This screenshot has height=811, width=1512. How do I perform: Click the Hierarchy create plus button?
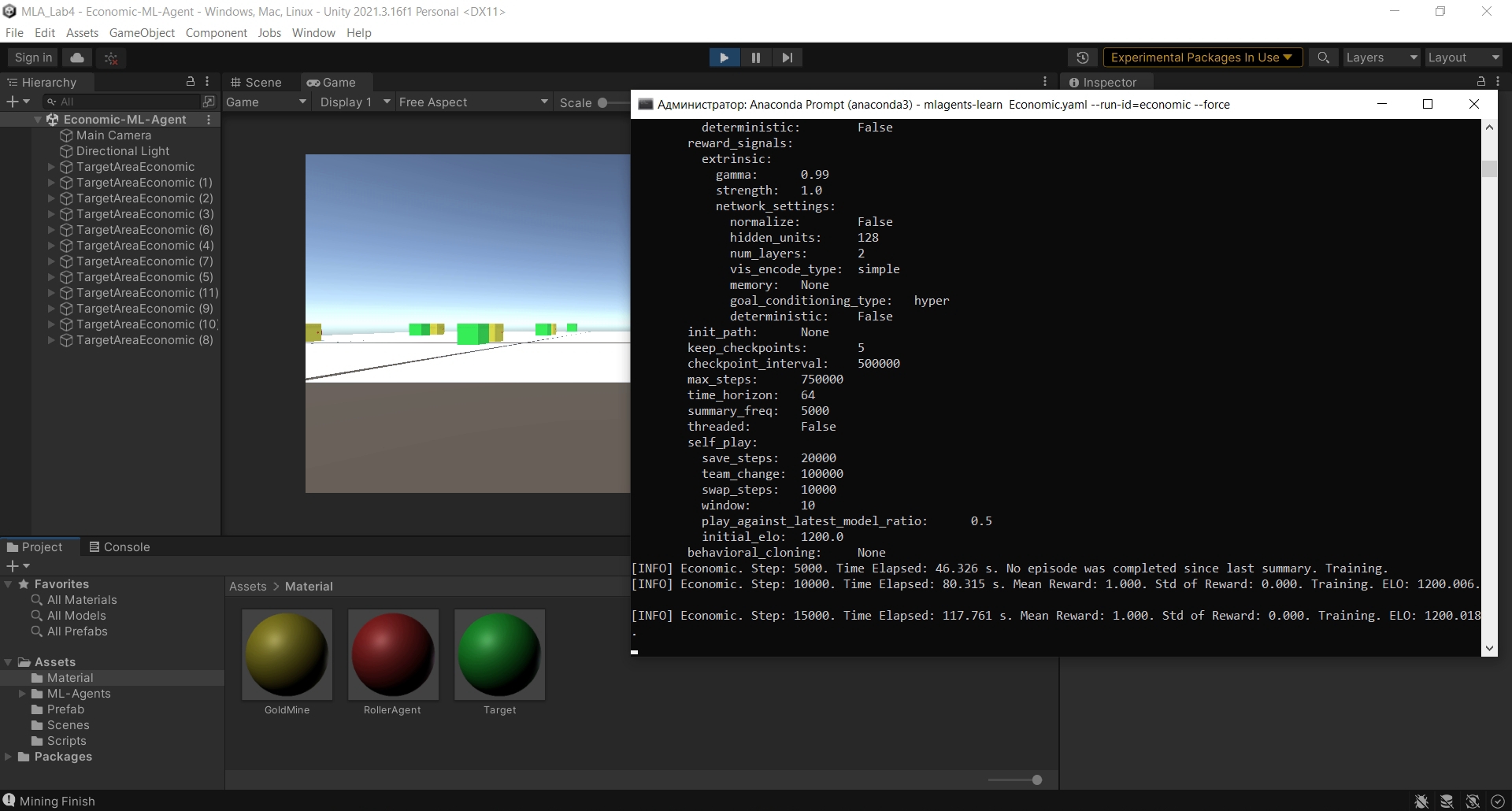tap(18, 102)
